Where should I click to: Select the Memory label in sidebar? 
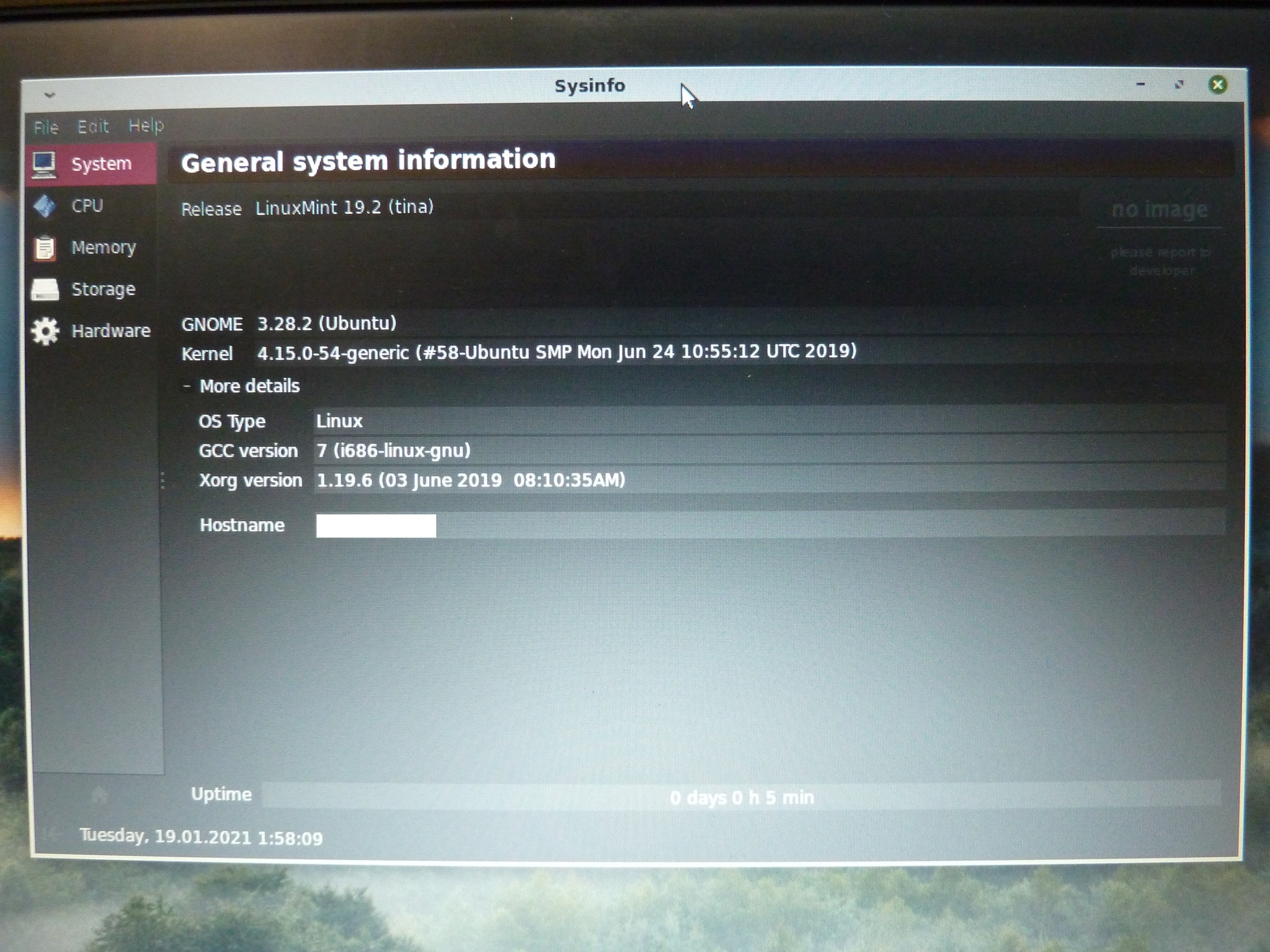(104, 247)
